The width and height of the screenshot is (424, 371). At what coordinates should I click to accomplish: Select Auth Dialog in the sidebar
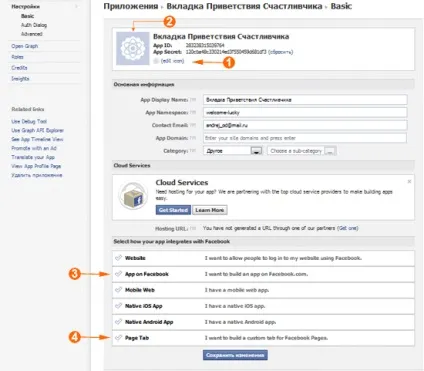tap(34, 25)
